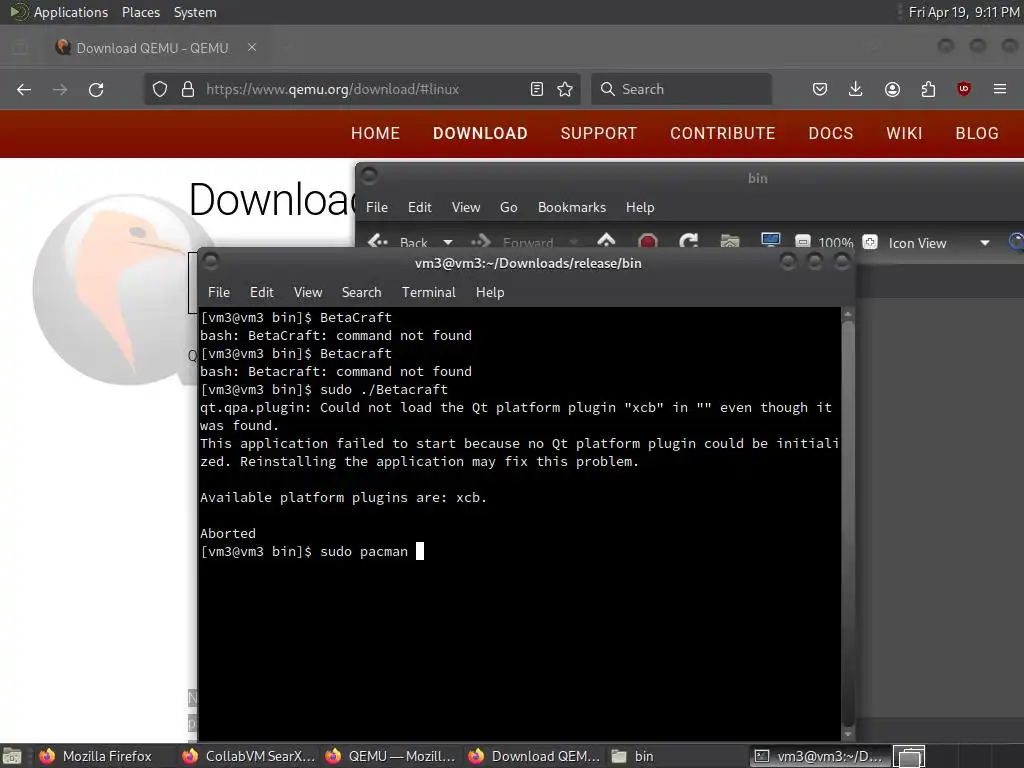Screen dimensions: 1024x768
Task: Click the terminal title bar text
Action: click(528, 263)
